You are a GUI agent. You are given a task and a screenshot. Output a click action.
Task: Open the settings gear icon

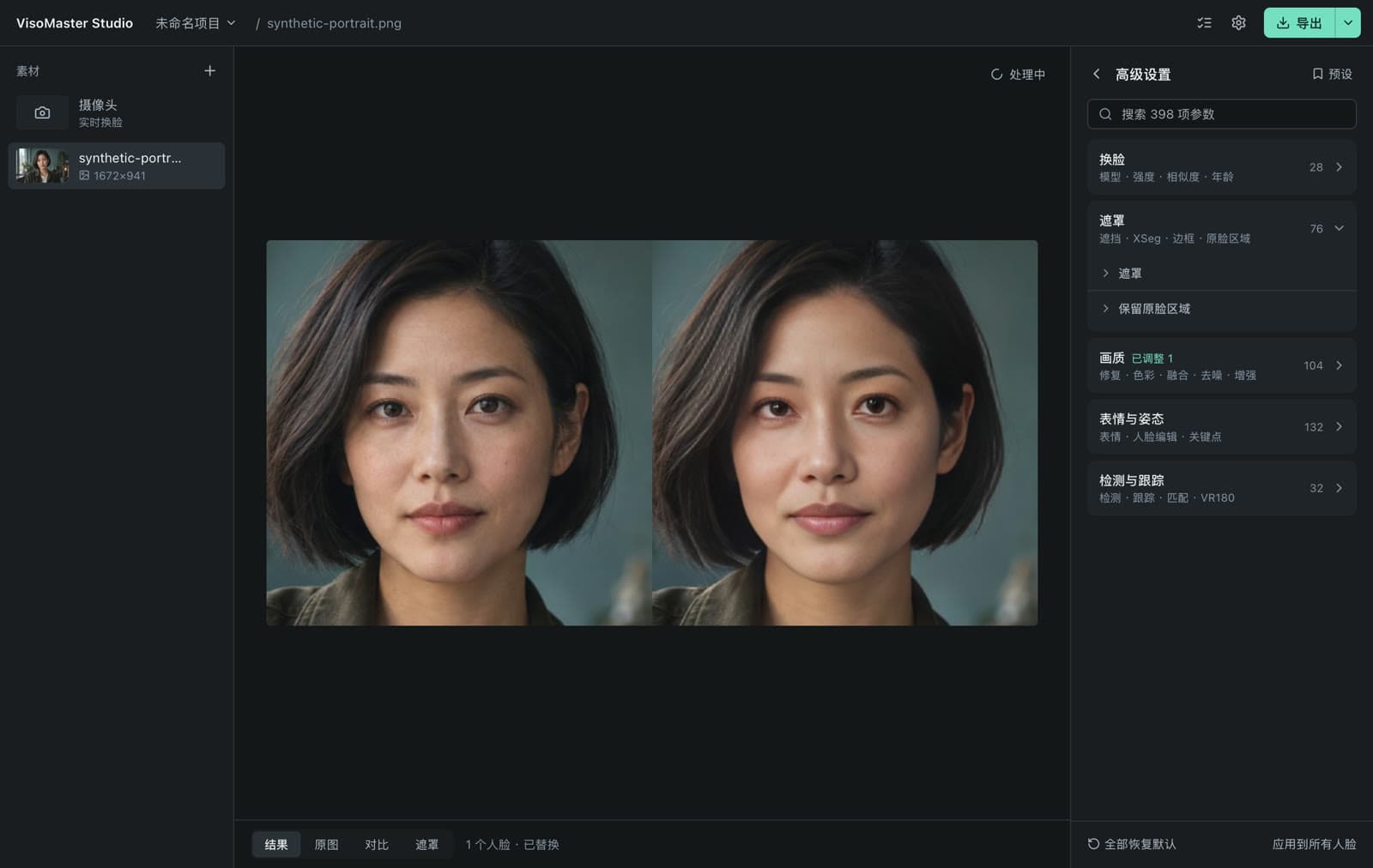[x=1238, y=23]
